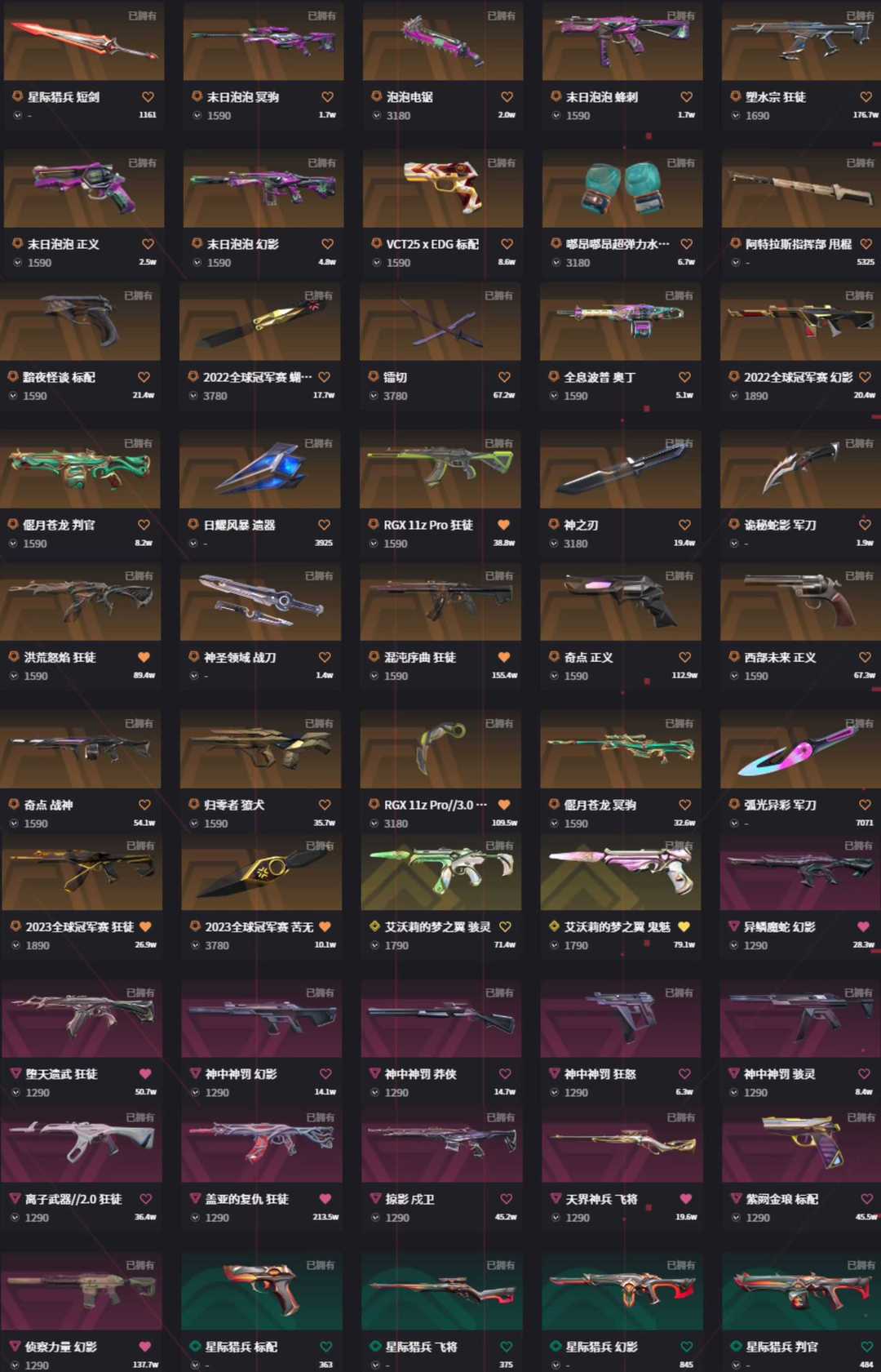Image resolution: width=881 pixels, height=1372 pixels.
Task: Favorite the 末日泡泡 冥驹 skin with heart
Action: pyautogui.click(x=327, y=96)
